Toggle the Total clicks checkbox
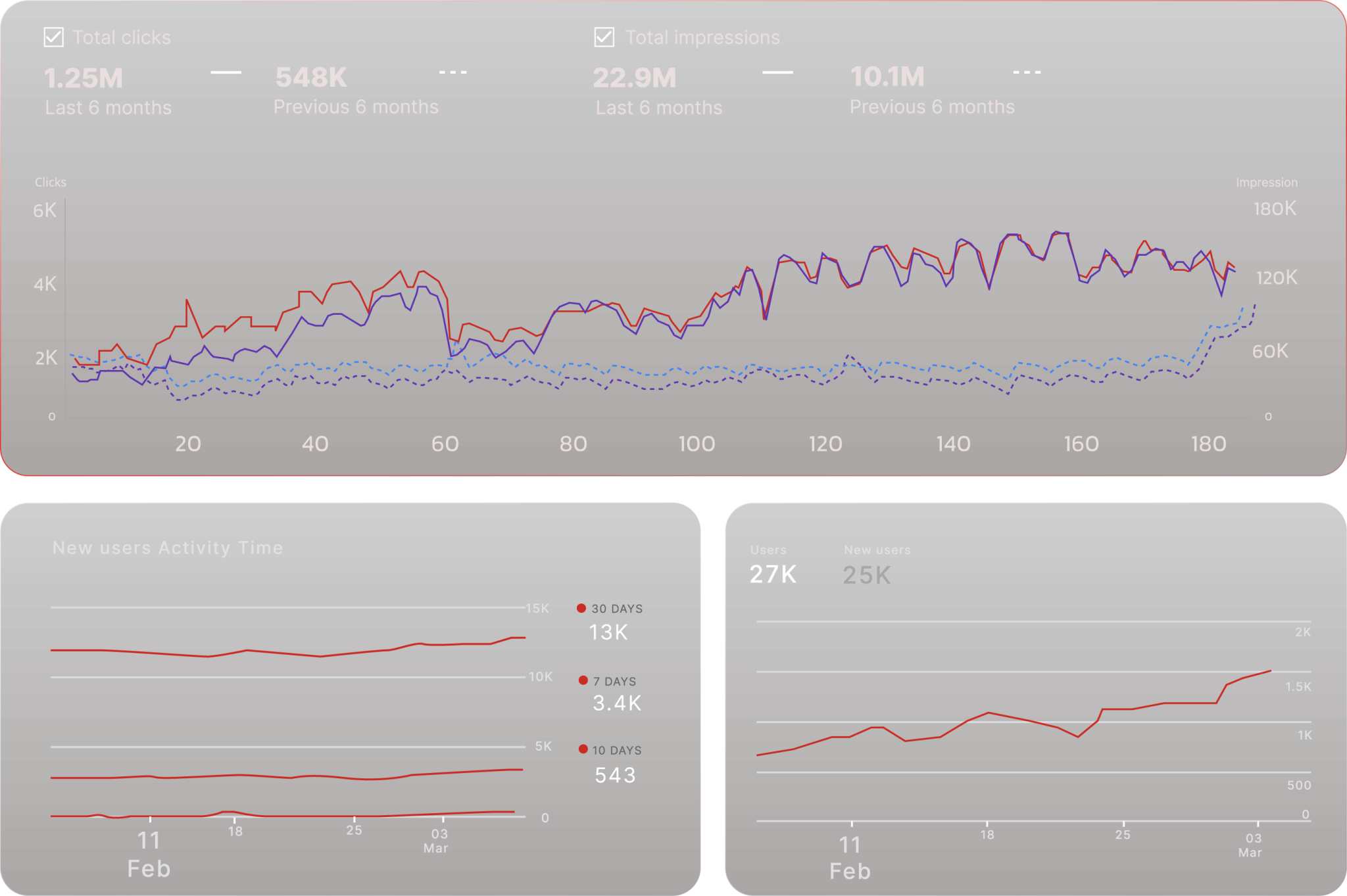Image resolution: width=1347 pixels, height=896 pixels. (x=53, y=37)
